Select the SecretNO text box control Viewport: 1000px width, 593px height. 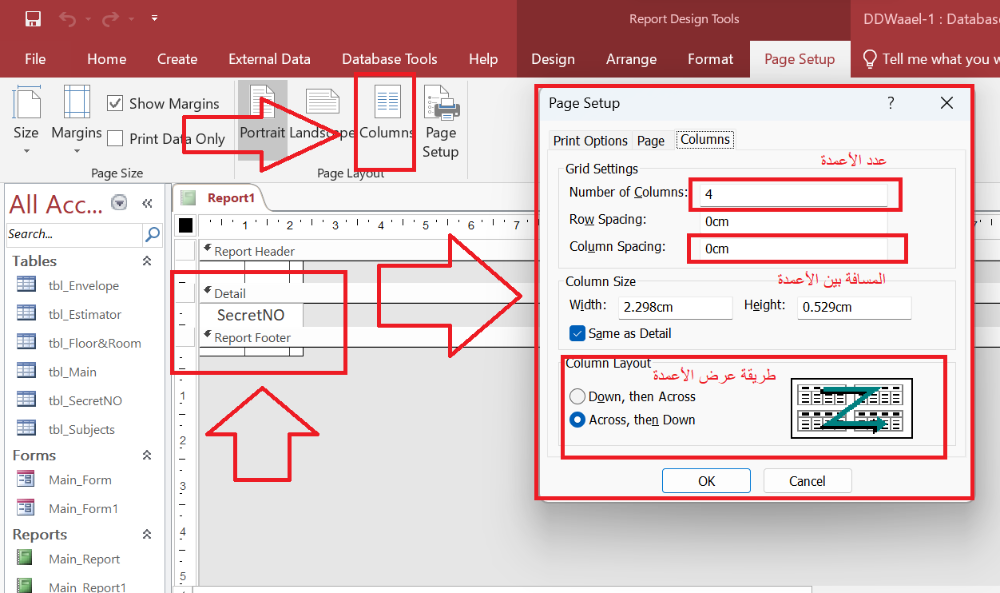tap(251, 315)
